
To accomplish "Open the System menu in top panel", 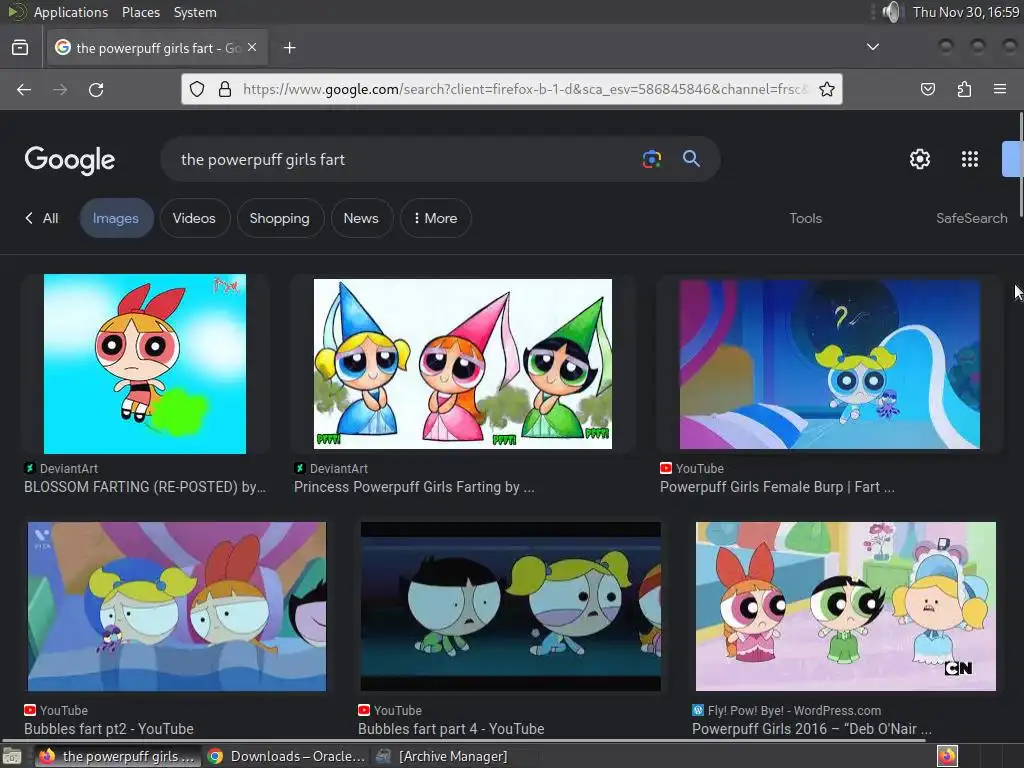I will tap(195, 12).
